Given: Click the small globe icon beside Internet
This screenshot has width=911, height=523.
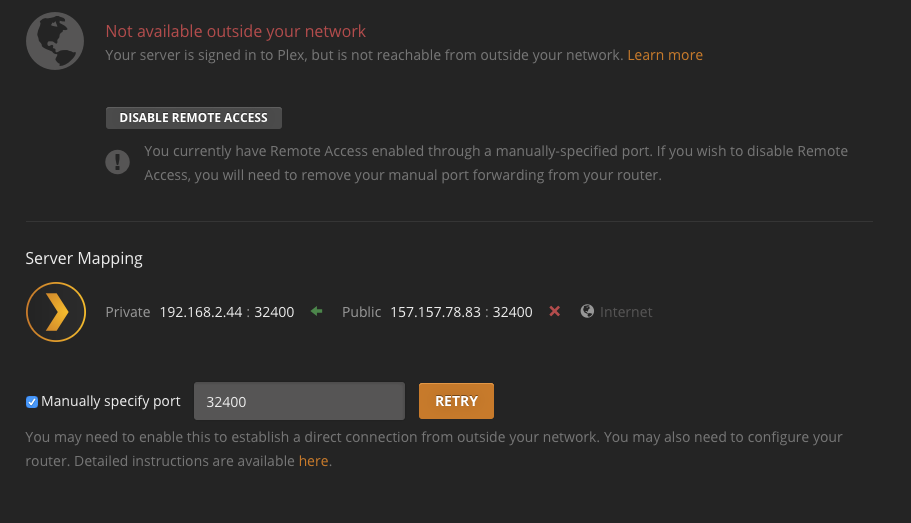Looking at the screenshot, I should point(587,312).
